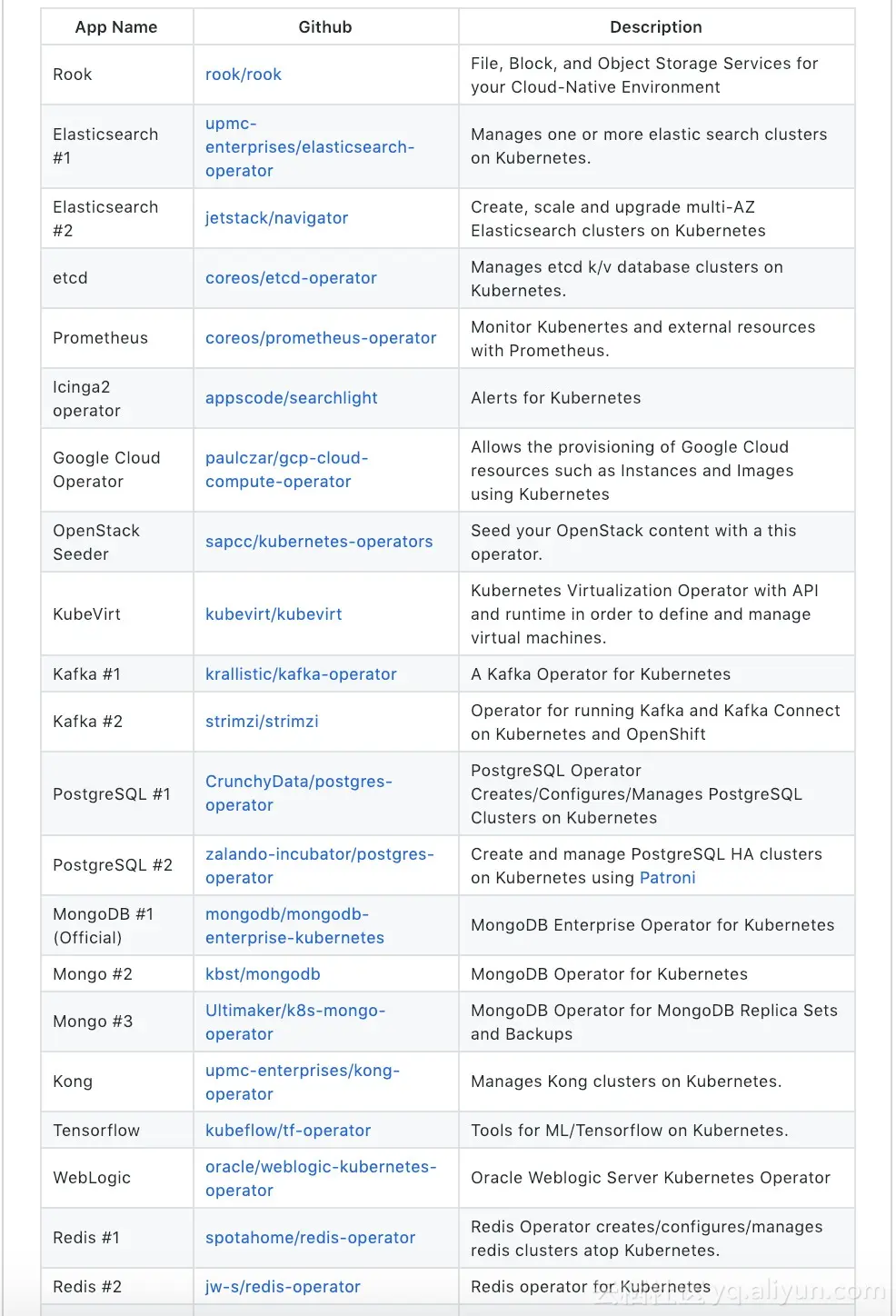The height and width of the screenshot is (1316, 896).
Task: Visit kubeflow/tf-operator link
Action: (288, 1131)
